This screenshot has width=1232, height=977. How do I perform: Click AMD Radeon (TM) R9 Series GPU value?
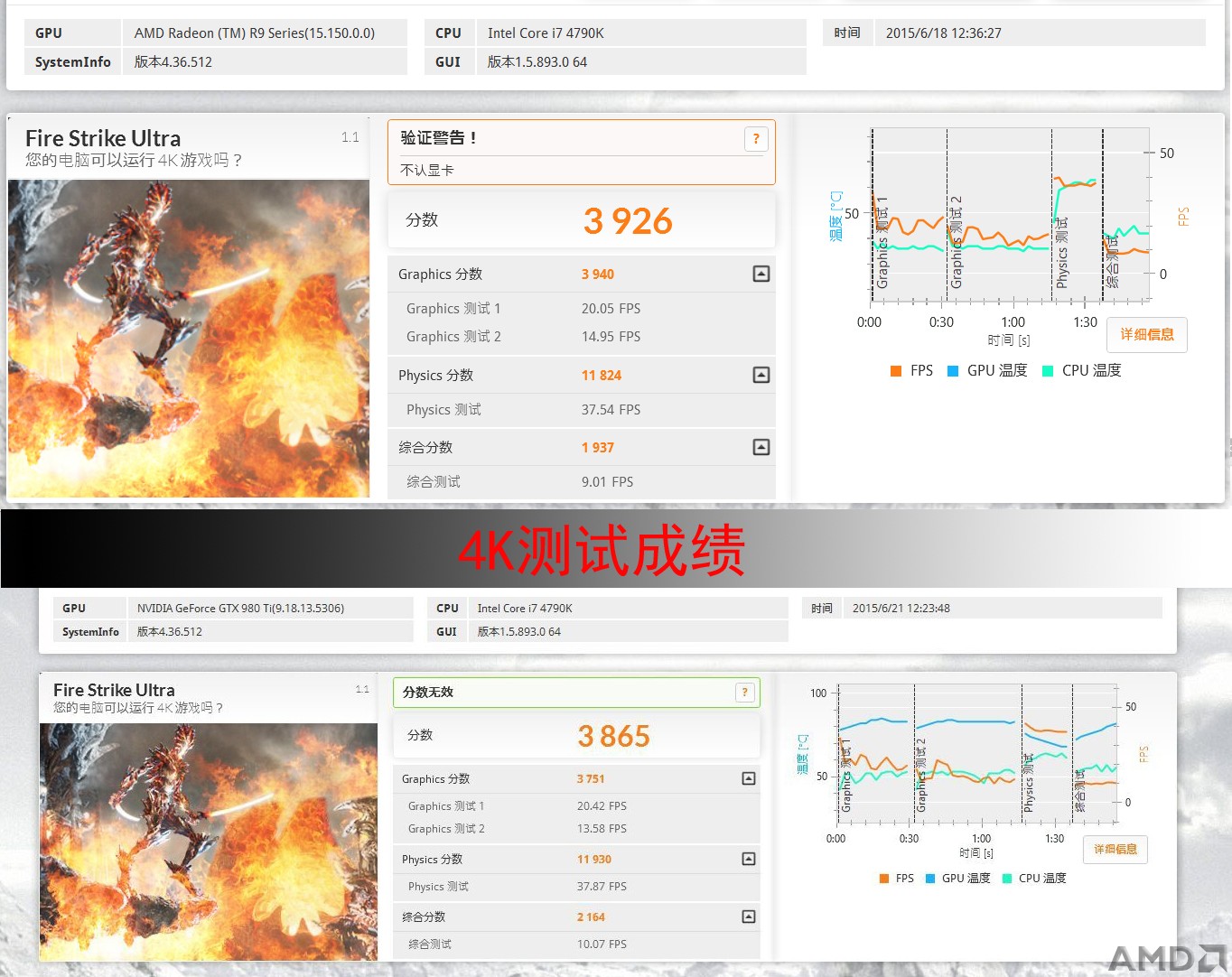pyautogui.click(x=255, y=33)
